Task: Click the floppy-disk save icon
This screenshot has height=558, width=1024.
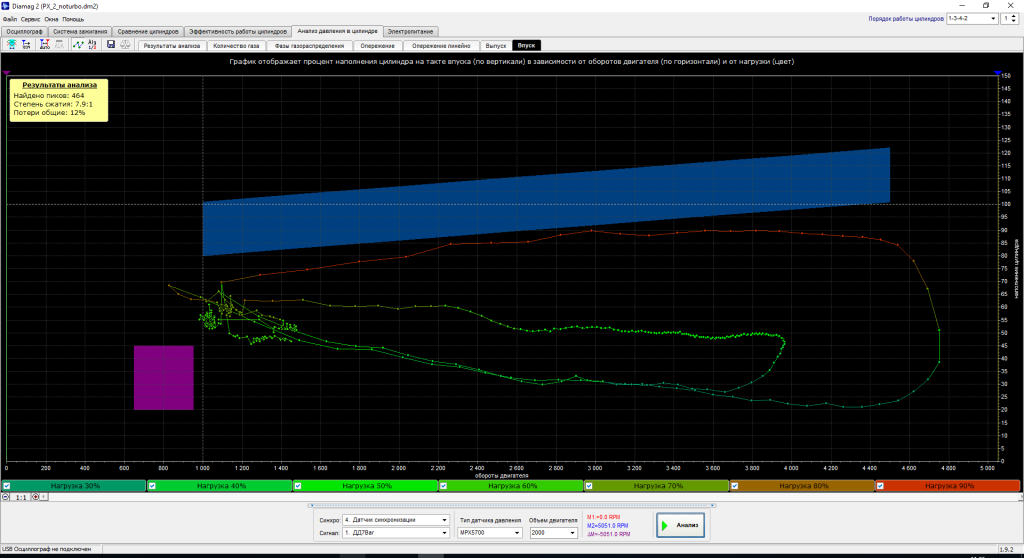Action: pos(110,44)
